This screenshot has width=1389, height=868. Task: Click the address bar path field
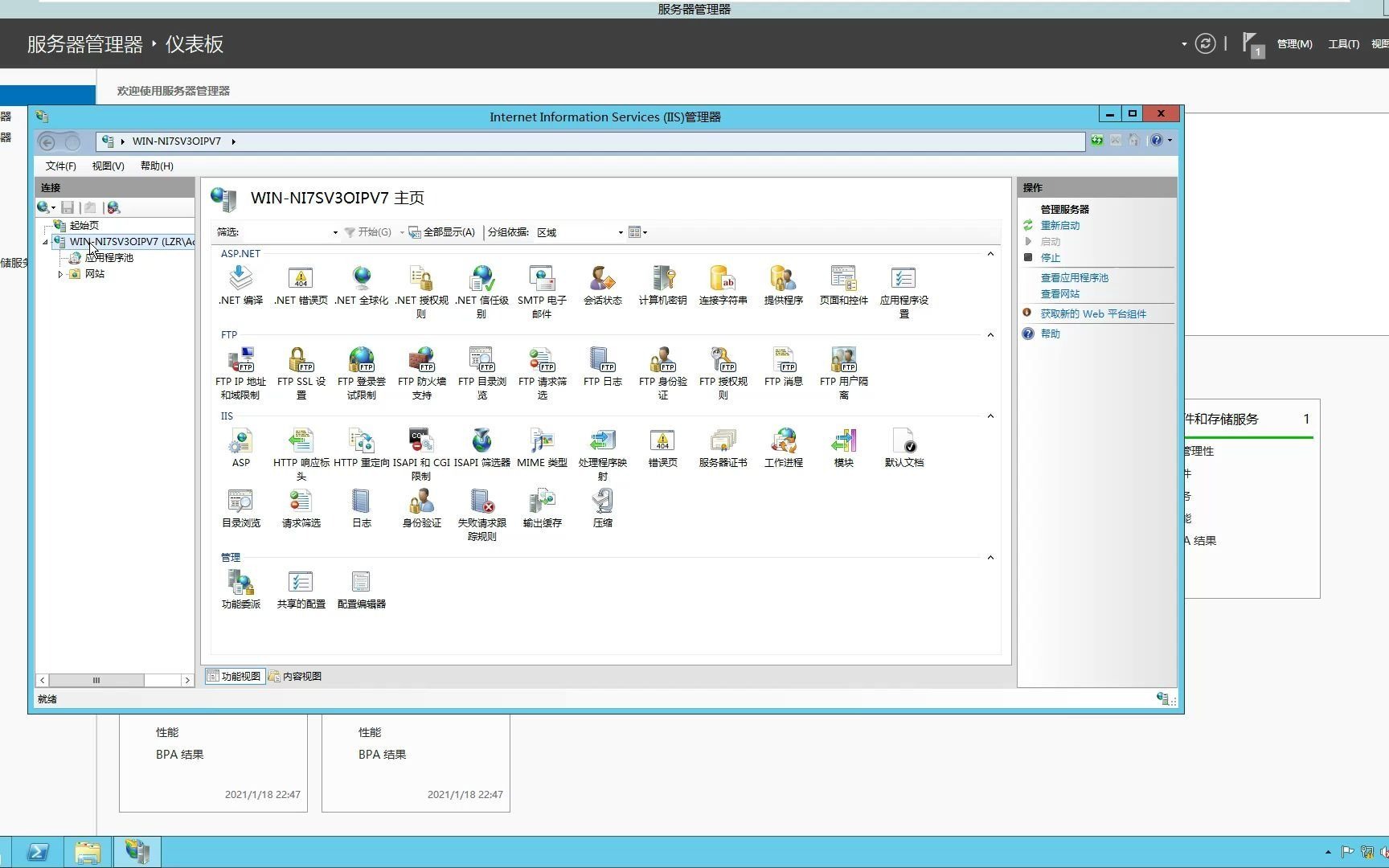tap(591, 141)
